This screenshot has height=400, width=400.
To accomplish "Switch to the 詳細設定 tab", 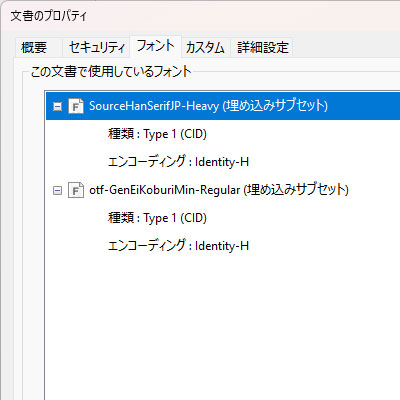I will (x=263, y=47).
